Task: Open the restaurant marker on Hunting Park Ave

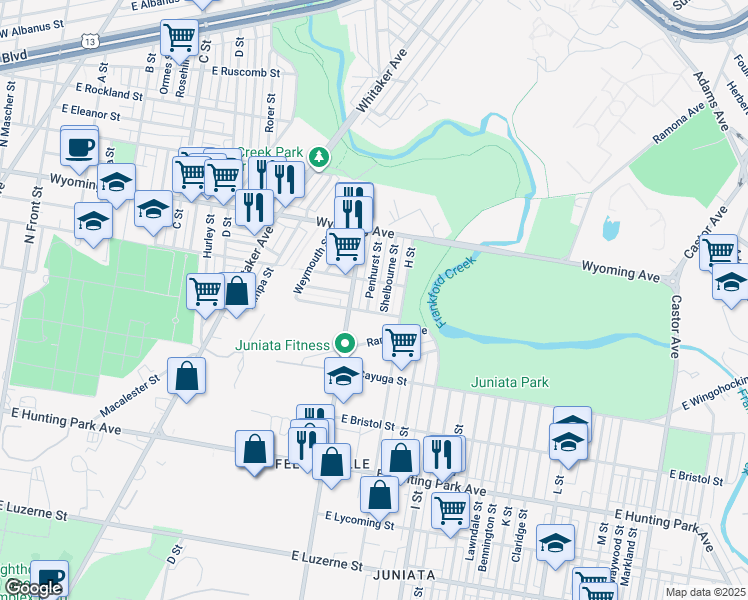Action: point(443,459)
